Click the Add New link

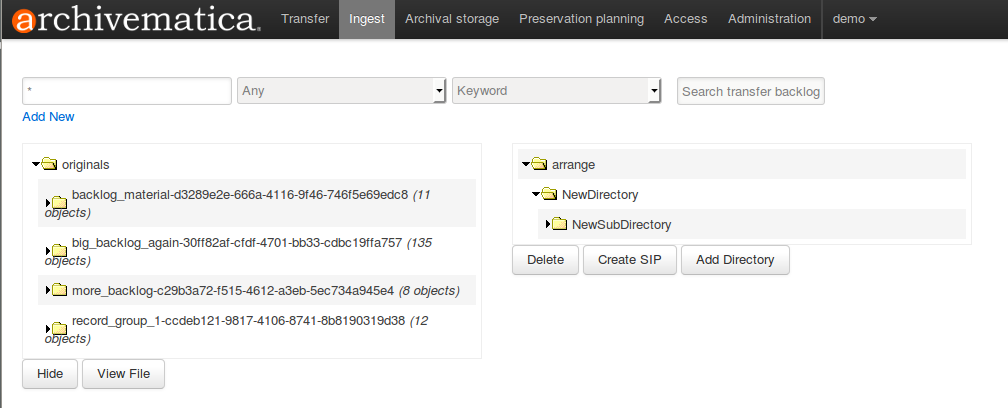[x=48, y=117]
